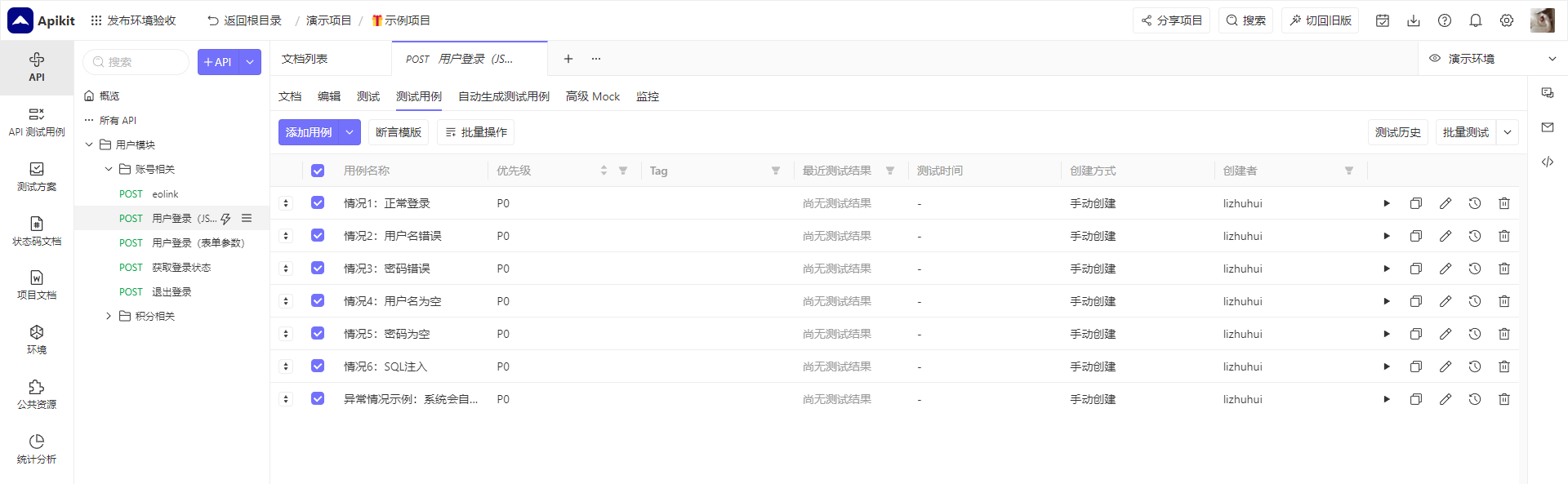View history of 情况4：用户名为空
This screenshot has width=1568, height=484.
[1474, 301]
